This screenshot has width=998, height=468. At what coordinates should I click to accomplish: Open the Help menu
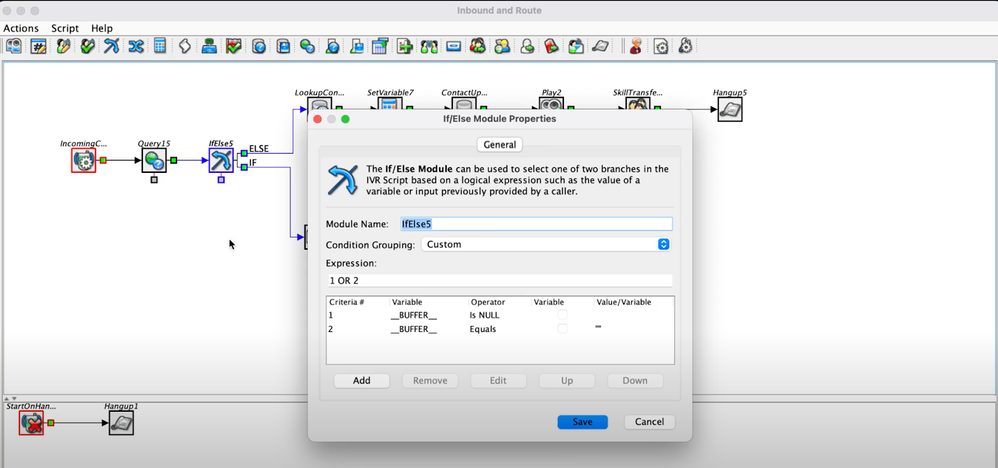(x=102, y=28)
